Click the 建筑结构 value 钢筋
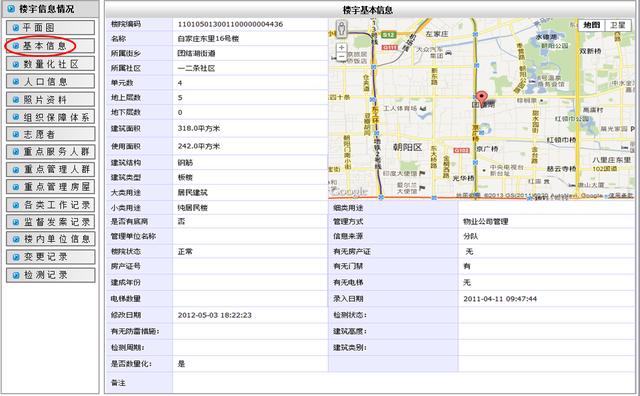 [x=185, y=162]
